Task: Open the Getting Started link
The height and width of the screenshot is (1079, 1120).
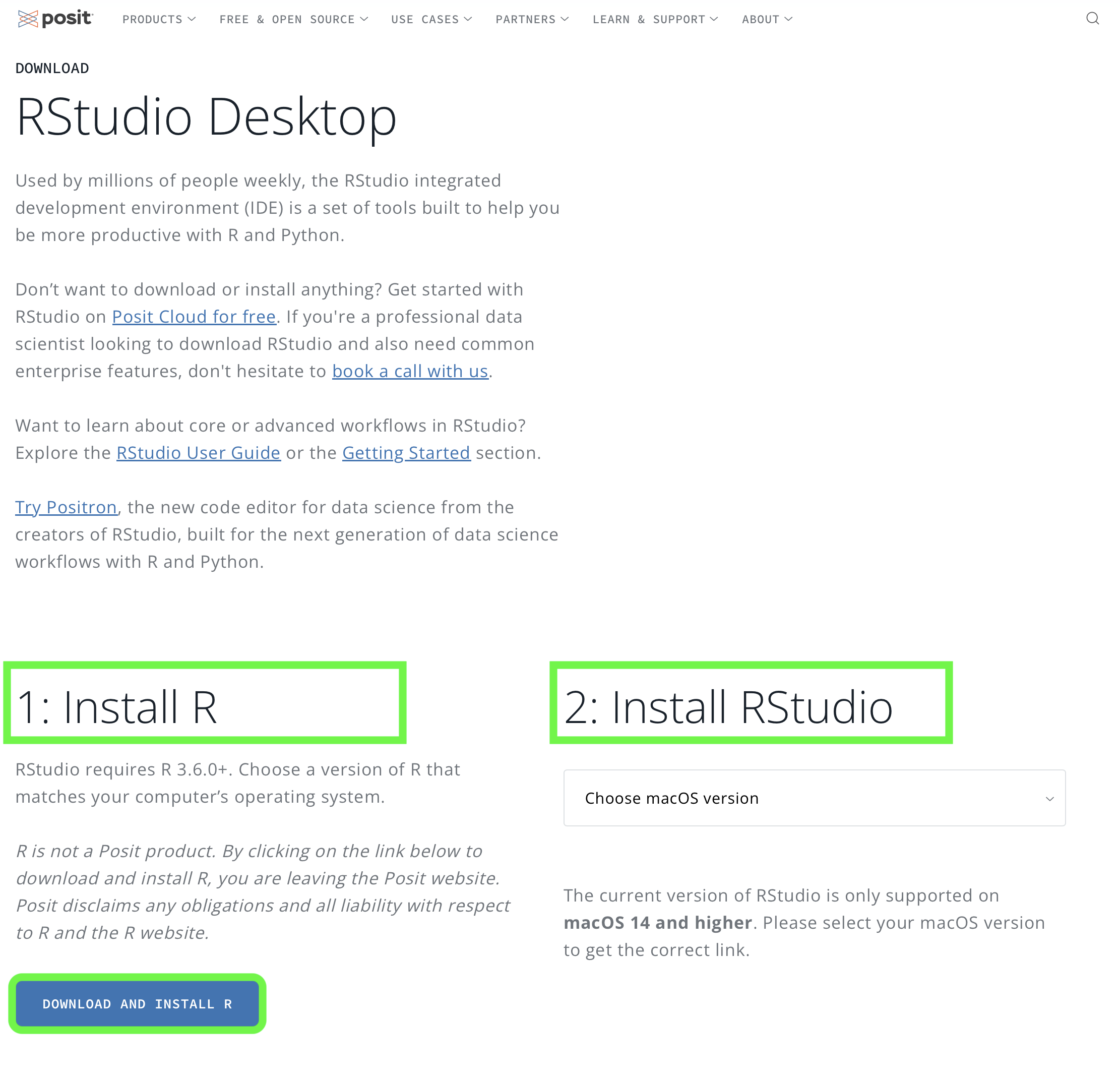Action: [x=406, y=453]
